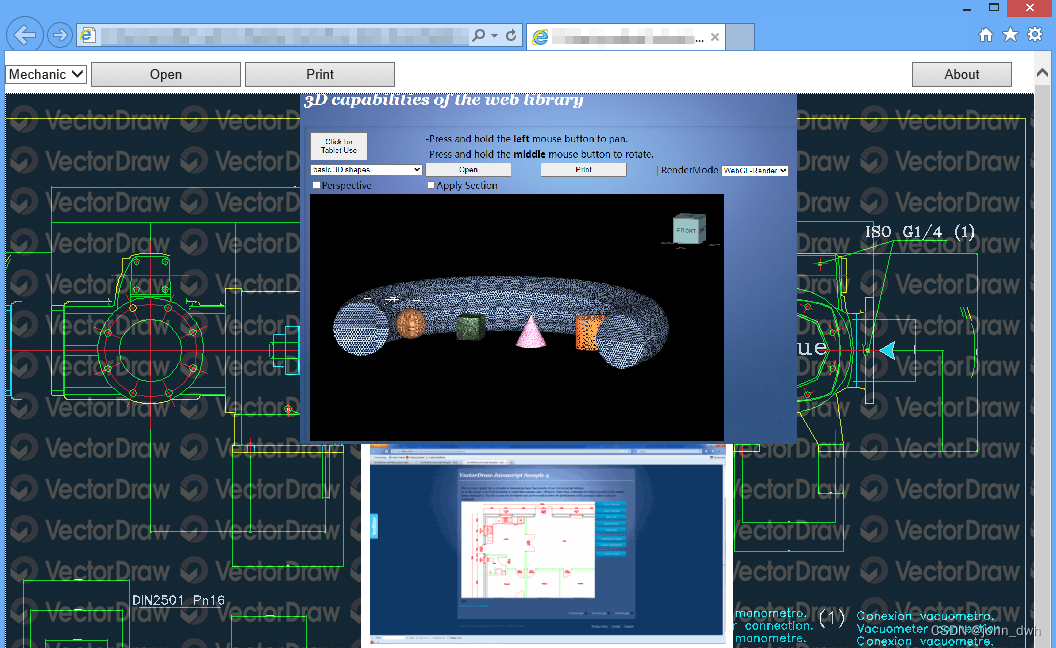
Task: Enable the Perspective checkbox
Action: [x=315, y=185]
